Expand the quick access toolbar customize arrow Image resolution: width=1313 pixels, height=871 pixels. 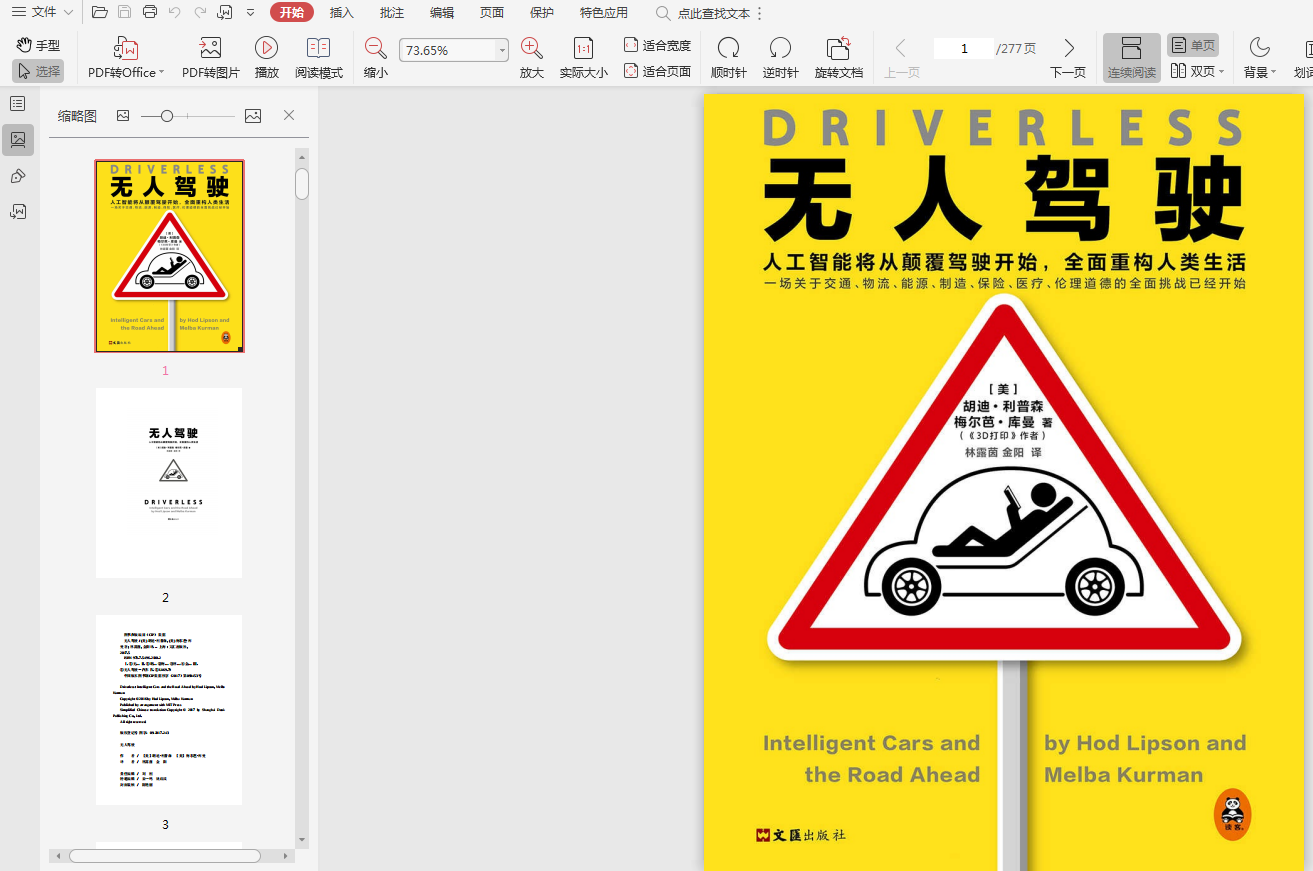(250, 13)
